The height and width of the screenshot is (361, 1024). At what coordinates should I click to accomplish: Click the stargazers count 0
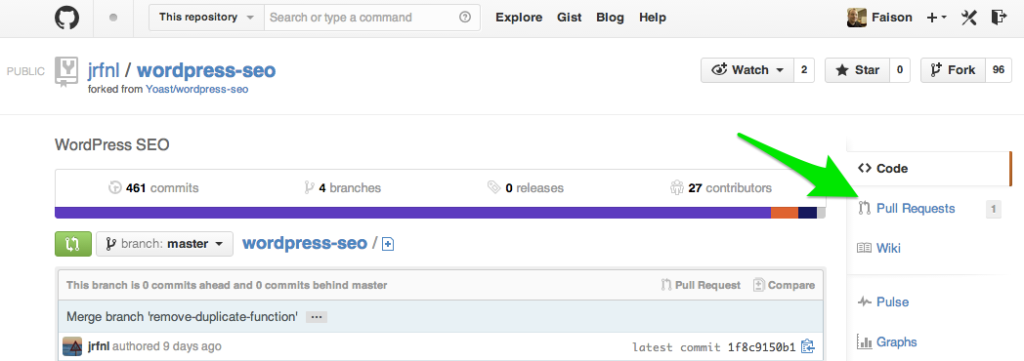click(x=899, y=70)
